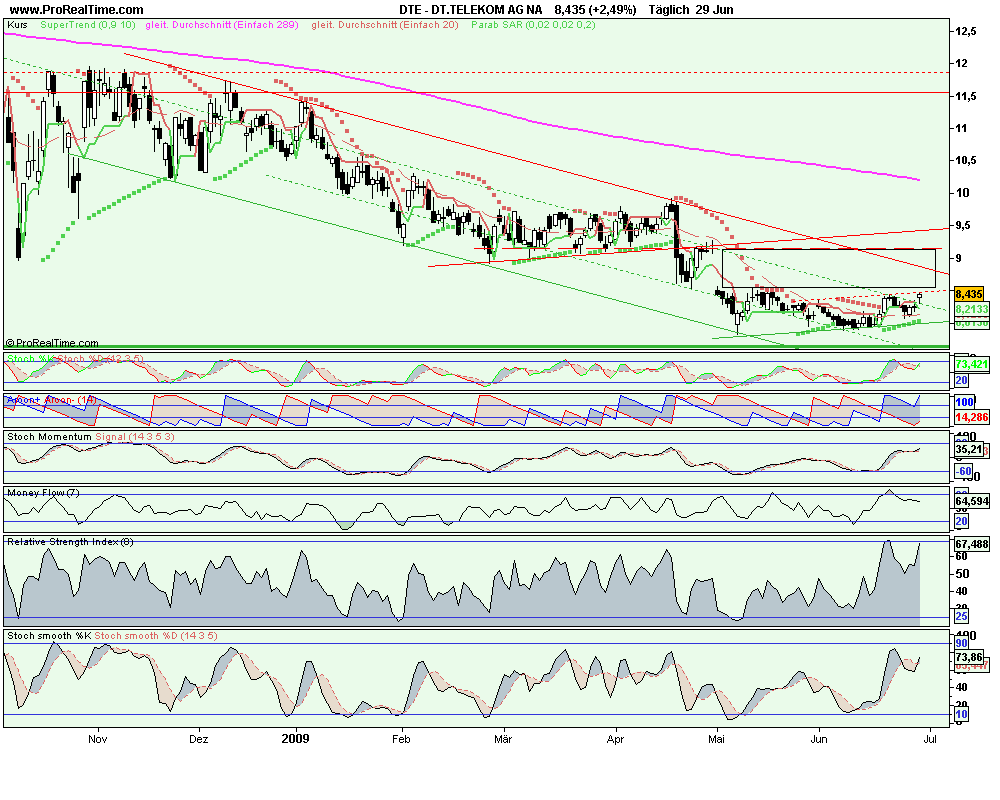This screenshot has height=800, width=1000.
Task: Click the 11 price axis label
Action: click(961, 128)
